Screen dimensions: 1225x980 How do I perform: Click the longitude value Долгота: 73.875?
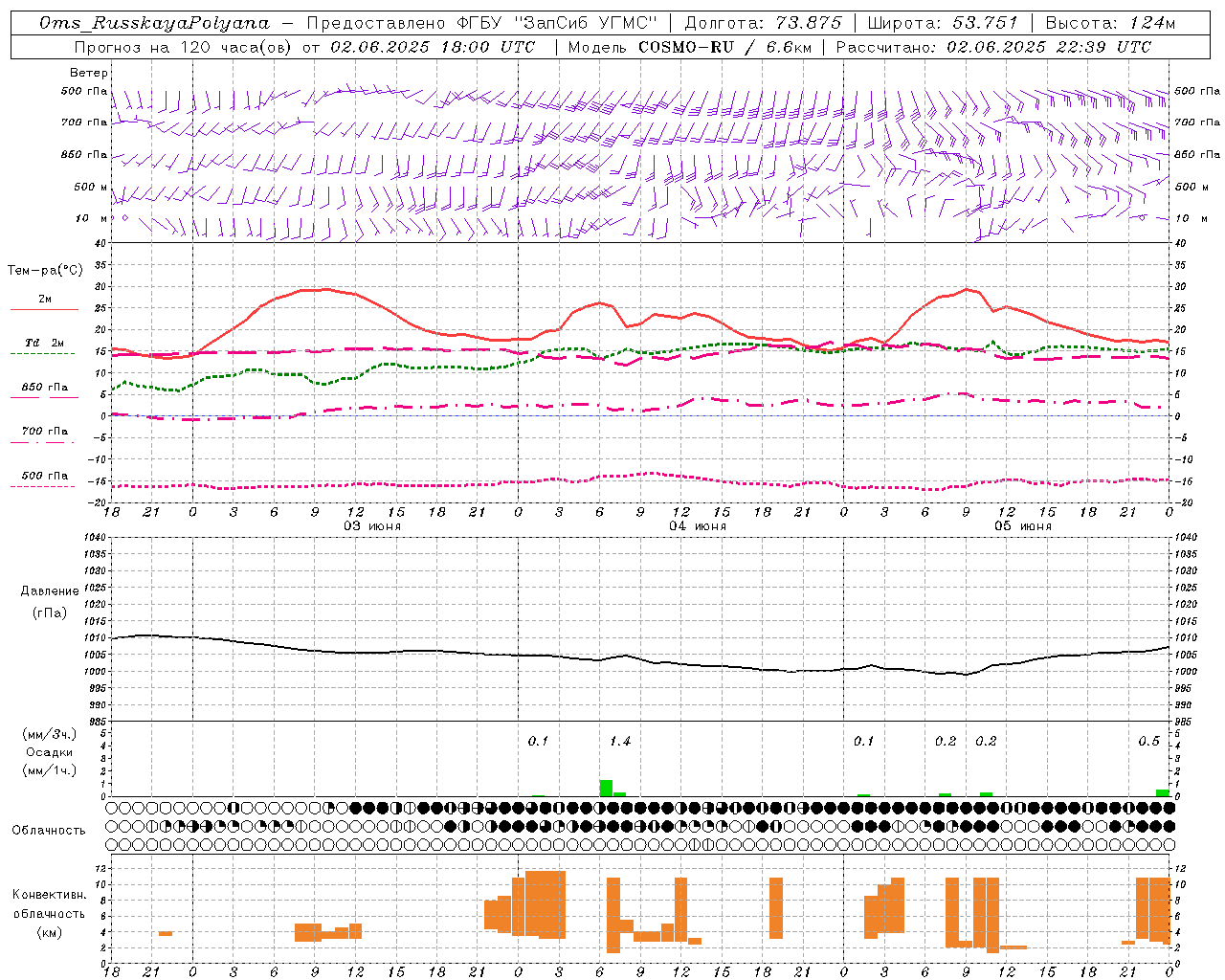763,23
